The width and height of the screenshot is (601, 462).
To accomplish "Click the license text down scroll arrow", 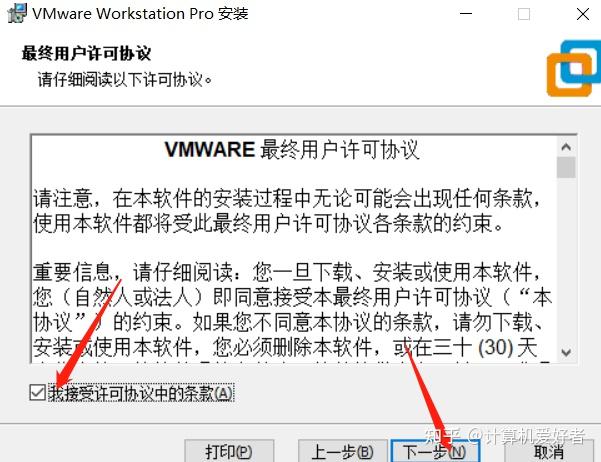I will tap(566, 352).
